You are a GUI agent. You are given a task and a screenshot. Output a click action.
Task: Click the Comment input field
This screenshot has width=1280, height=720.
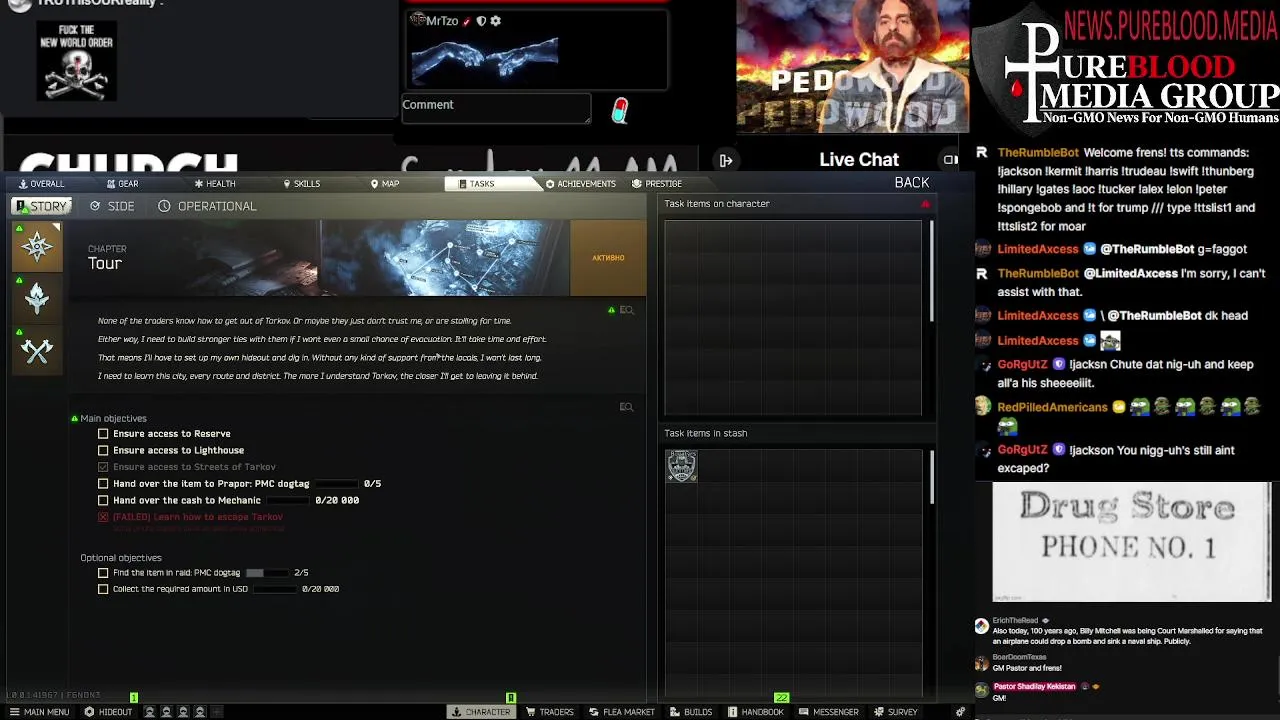click(x=496, y=108)
